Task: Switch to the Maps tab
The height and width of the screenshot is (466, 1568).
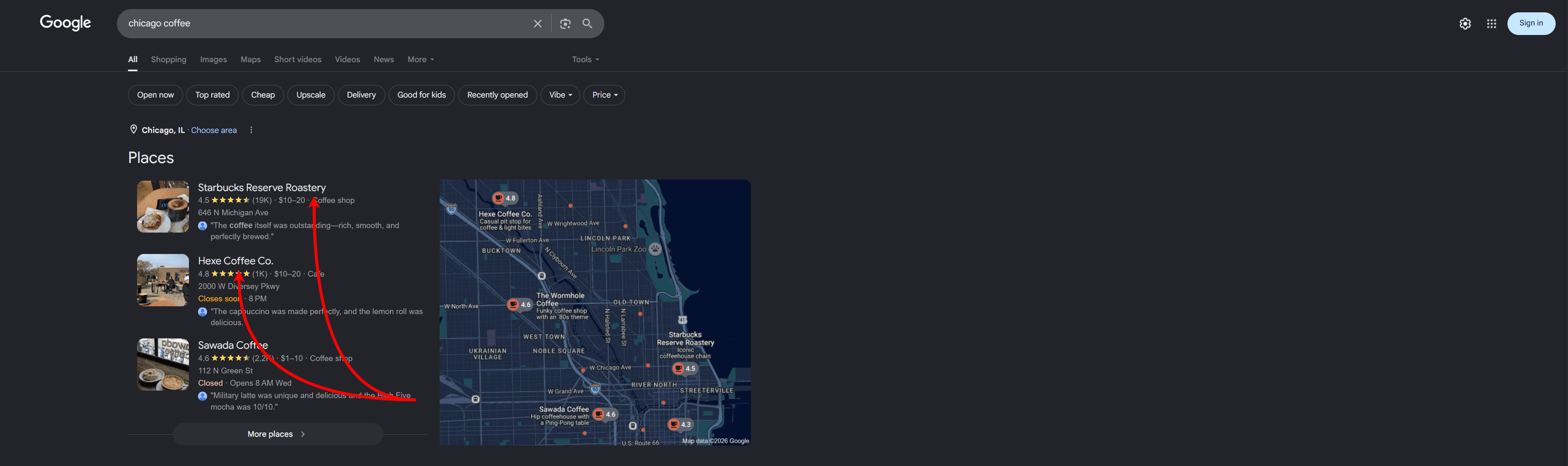Action: click(x=250, y=60)
